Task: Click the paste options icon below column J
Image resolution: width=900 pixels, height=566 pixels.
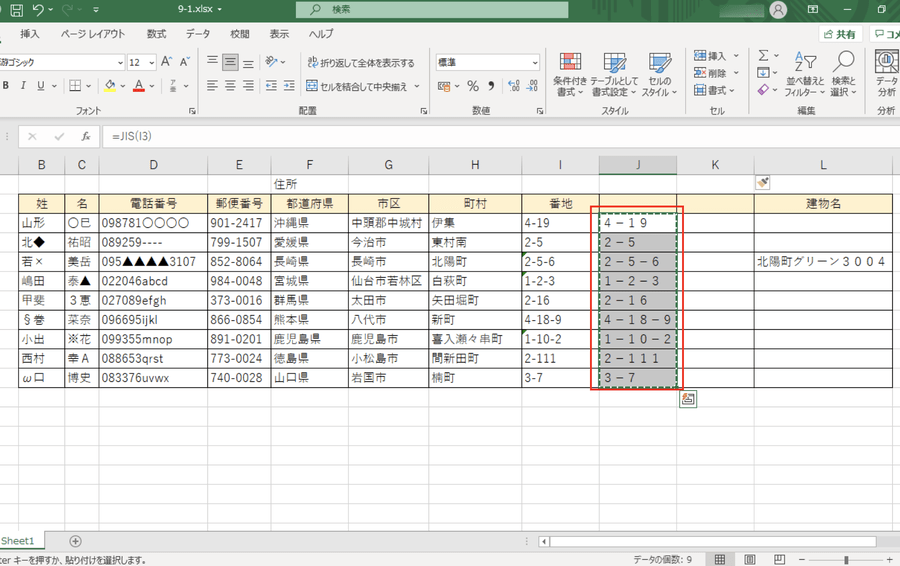Action: pos(688,399)
